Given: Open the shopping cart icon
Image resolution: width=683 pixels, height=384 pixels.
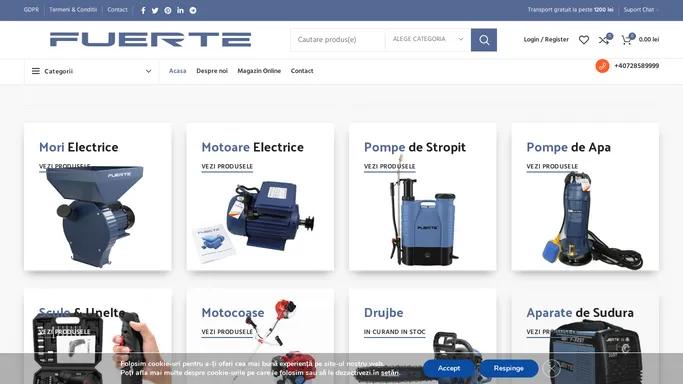Looking at the screenshot, I should coord(627,40).
